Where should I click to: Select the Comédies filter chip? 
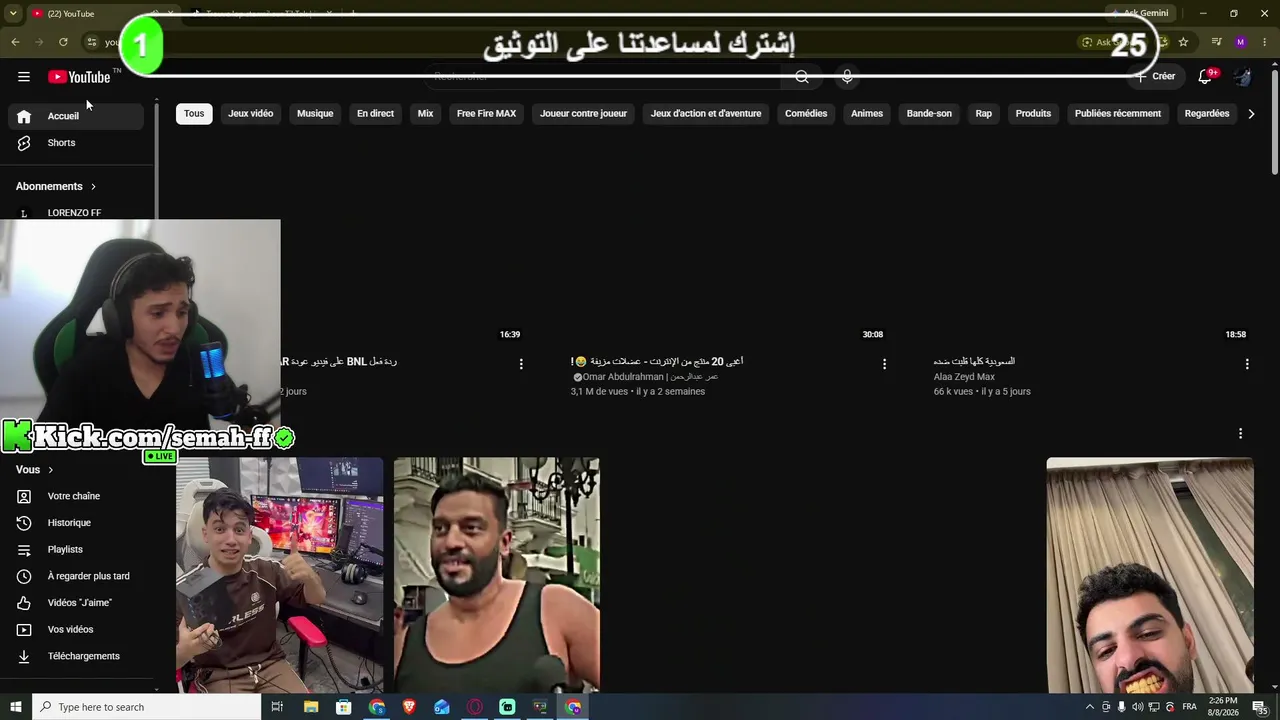pos(806,114)
